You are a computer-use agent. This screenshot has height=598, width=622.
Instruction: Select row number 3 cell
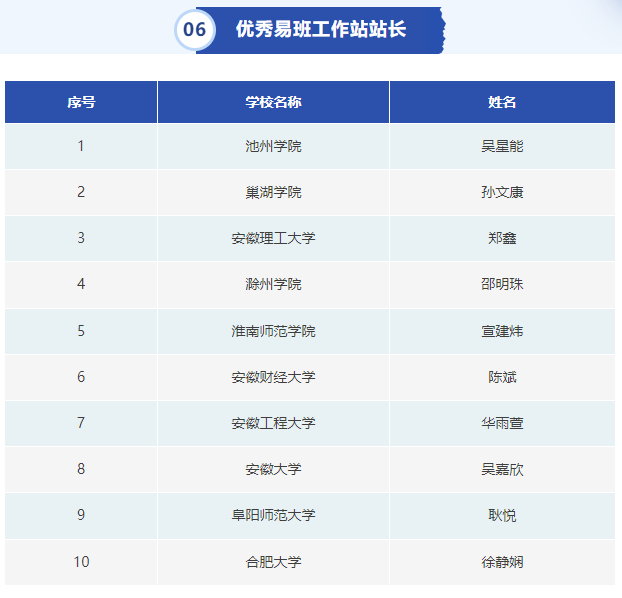81,238
